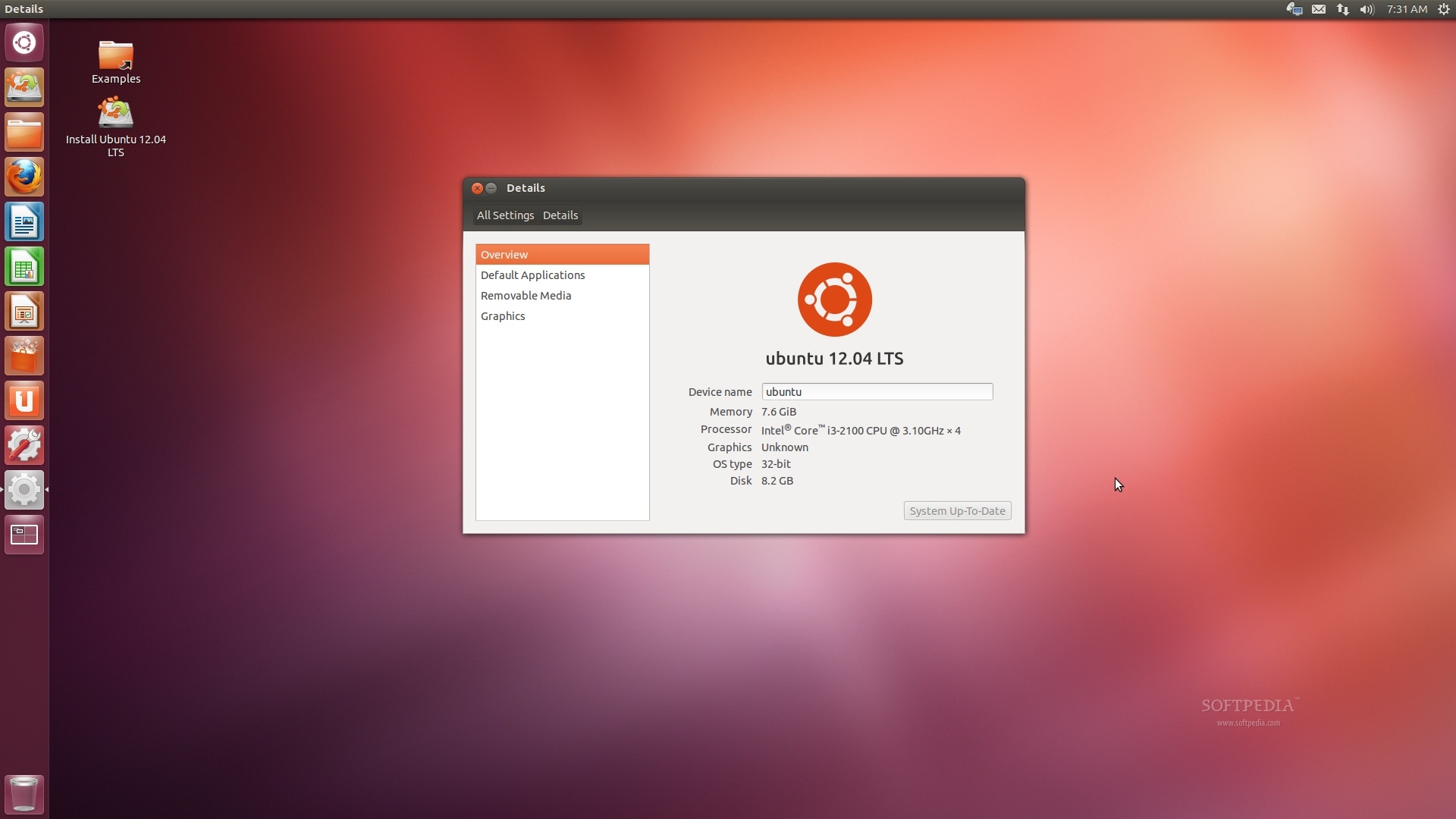Launch Install Ubuntu from the dock
The image size is (1456, 819).
pyautogui.click(x=24, y=87)
